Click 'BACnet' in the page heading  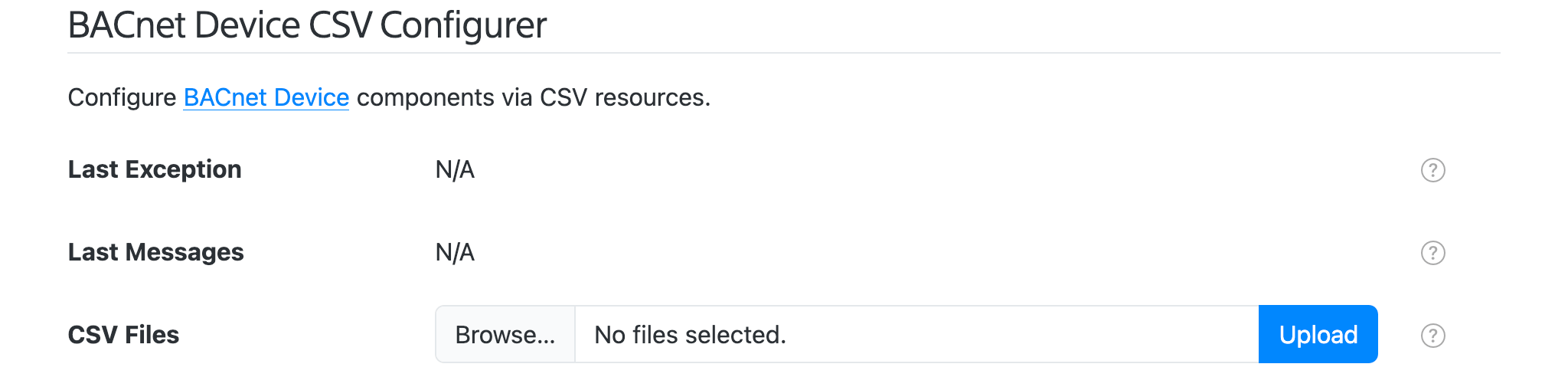click(126, 25)
